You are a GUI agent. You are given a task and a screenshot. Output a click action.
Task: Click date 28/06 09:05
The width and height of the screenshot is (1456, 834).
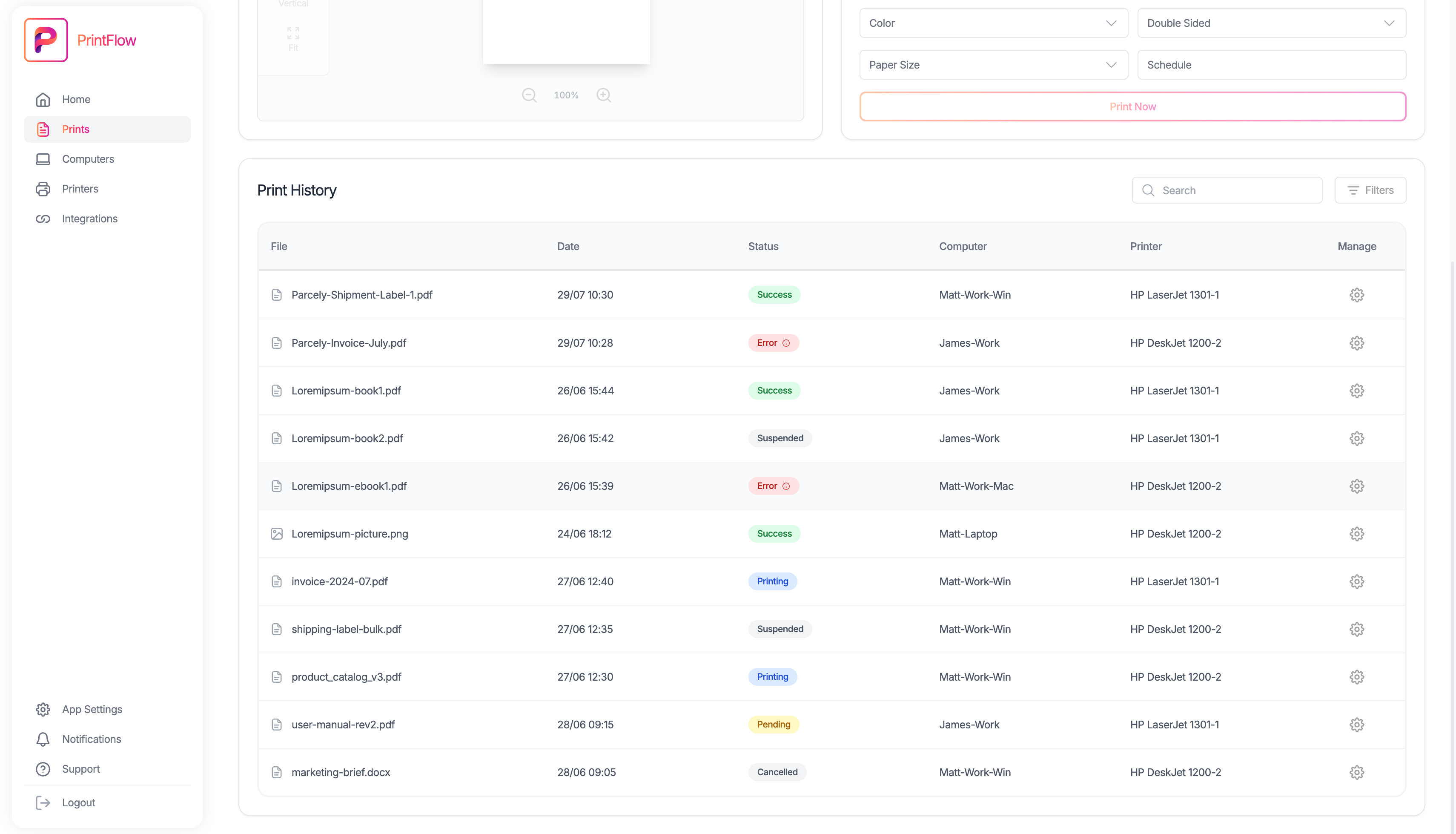click(x=586, y=772)
